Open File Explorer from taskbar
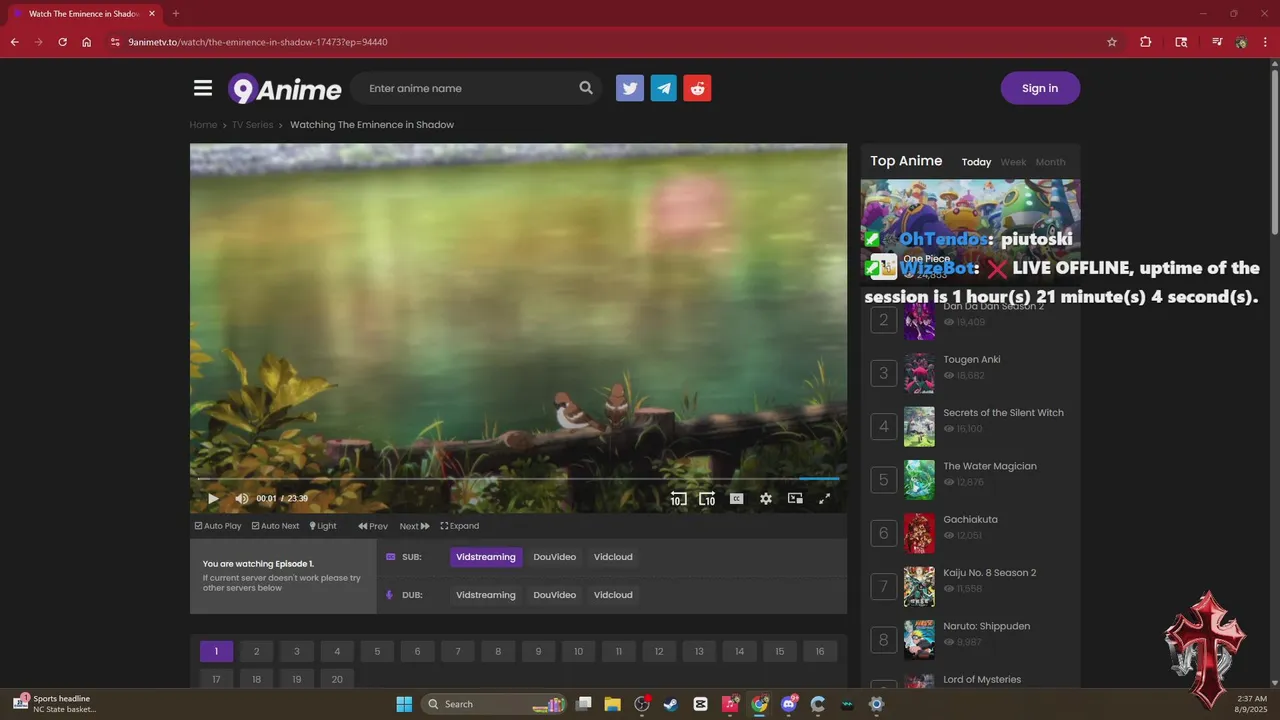This screenshot has width=1280, height=720. [613, 704]
